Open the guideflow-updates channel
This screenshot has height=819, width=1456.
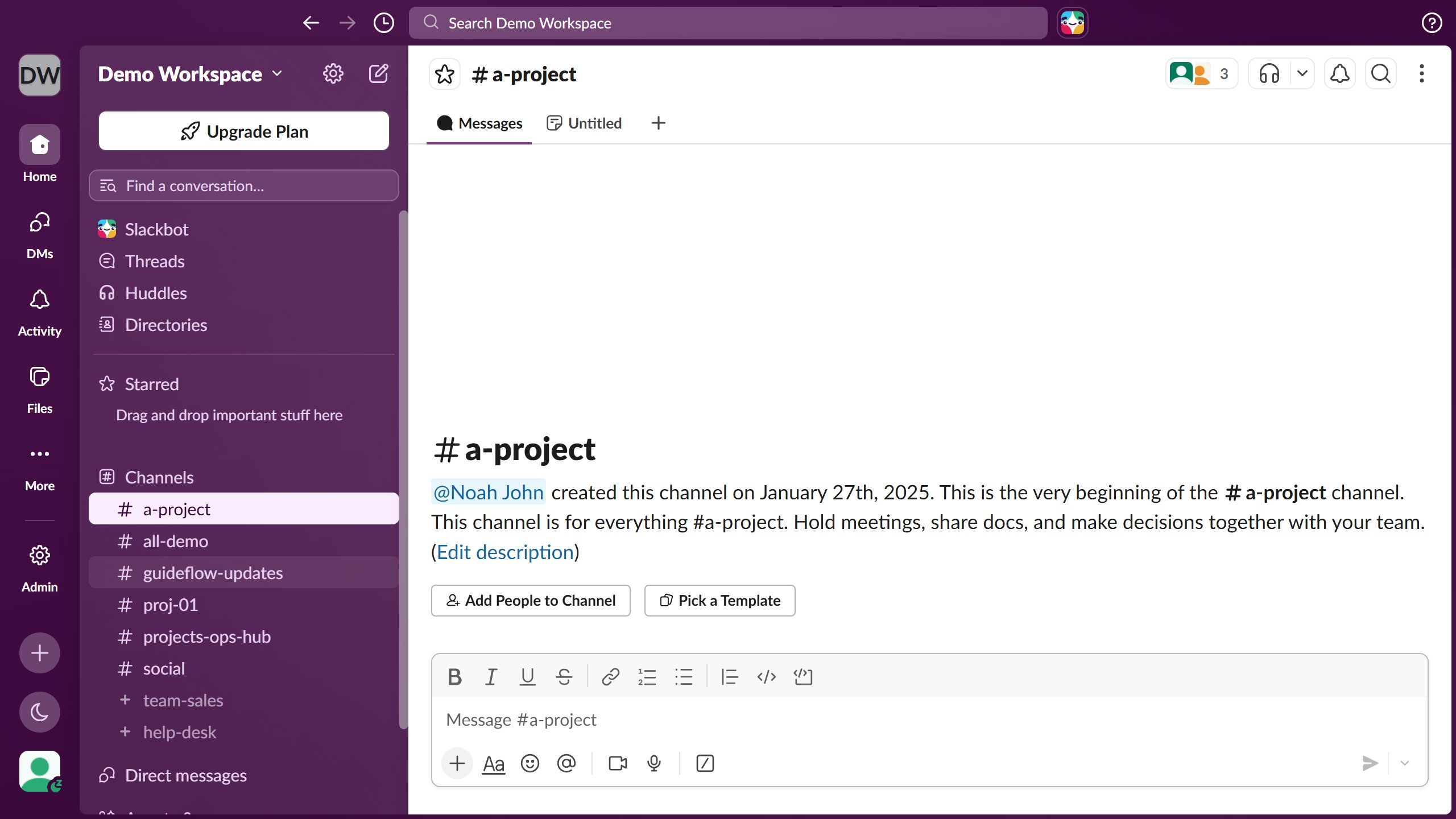point(244,573)
